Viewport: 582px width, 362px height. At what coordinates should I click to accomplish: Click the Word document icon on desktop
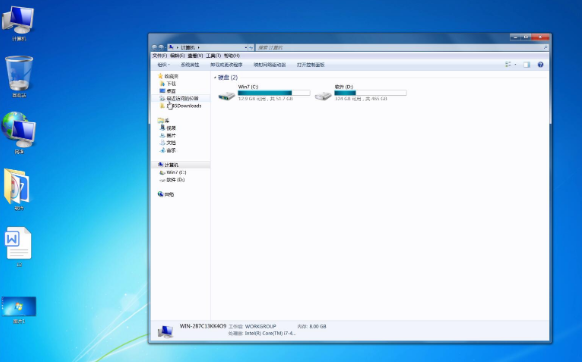(x=19, y=243)
